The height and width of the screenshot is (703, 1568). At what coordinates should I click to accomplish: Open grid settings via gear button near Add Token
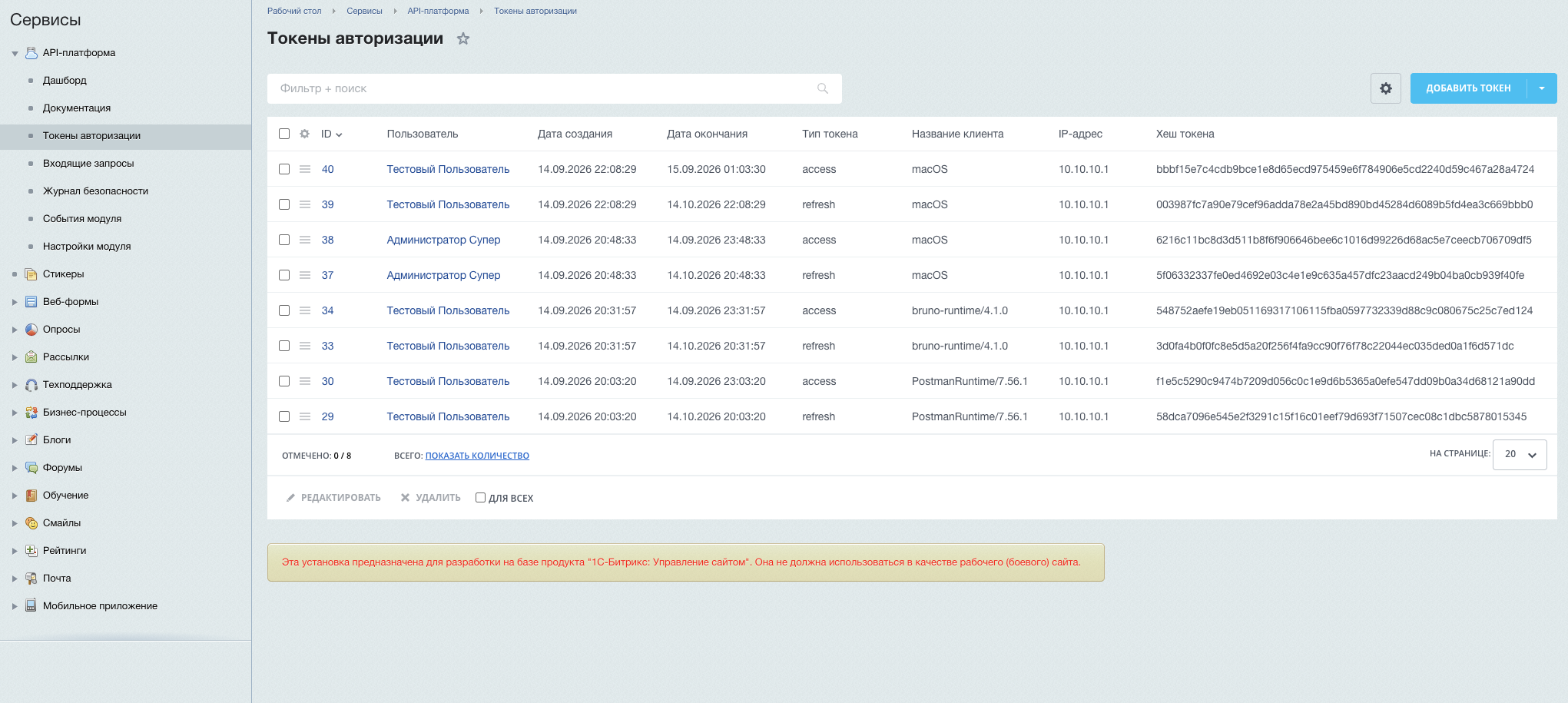coord(1386,88)
